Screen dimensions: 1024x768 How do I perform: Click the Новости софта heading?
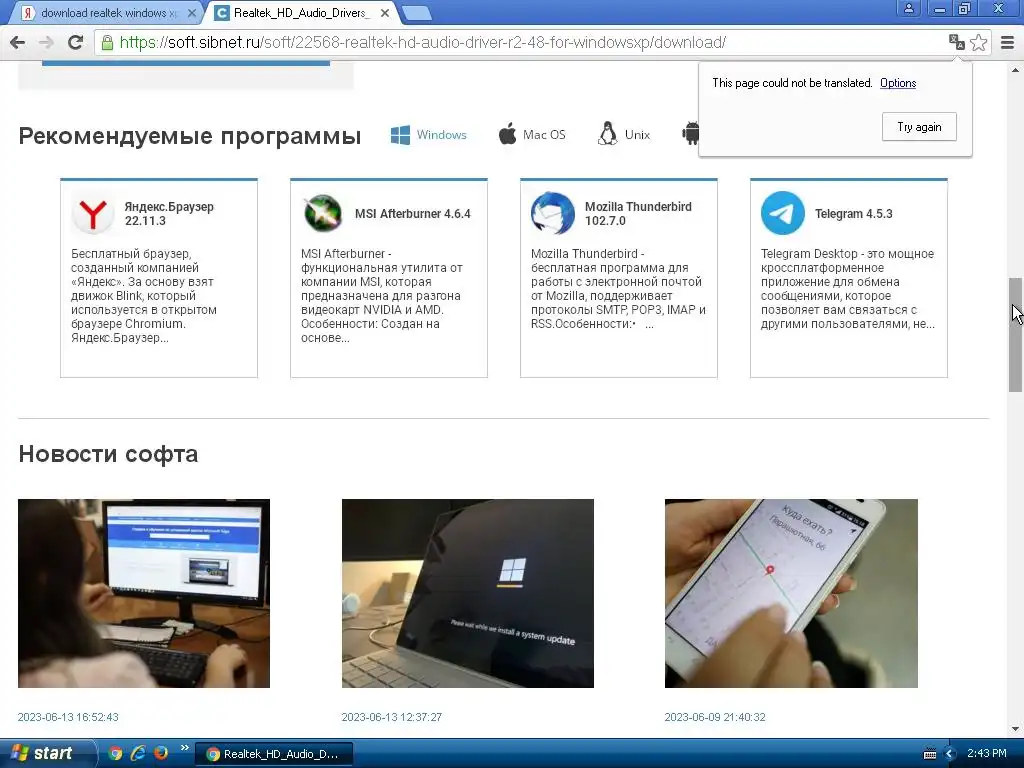(x=108, y=453)
